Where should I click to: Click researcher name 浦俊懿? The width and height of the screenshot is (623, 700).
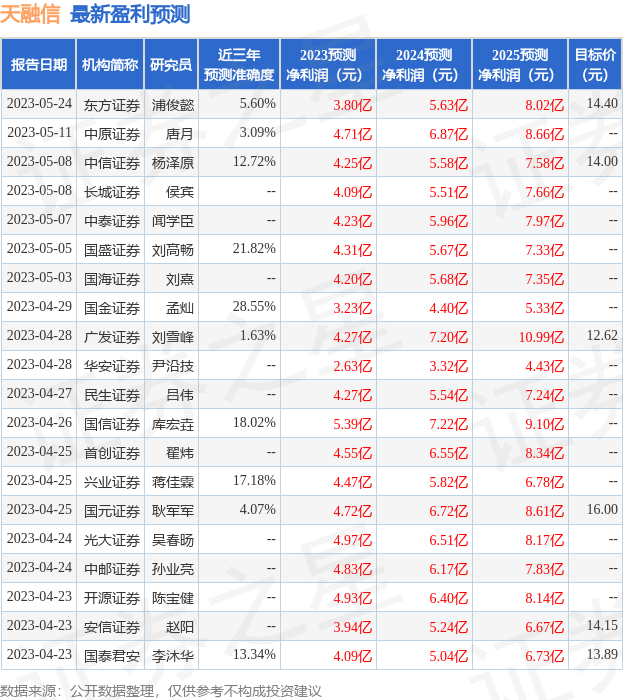[x=173, y=105]
